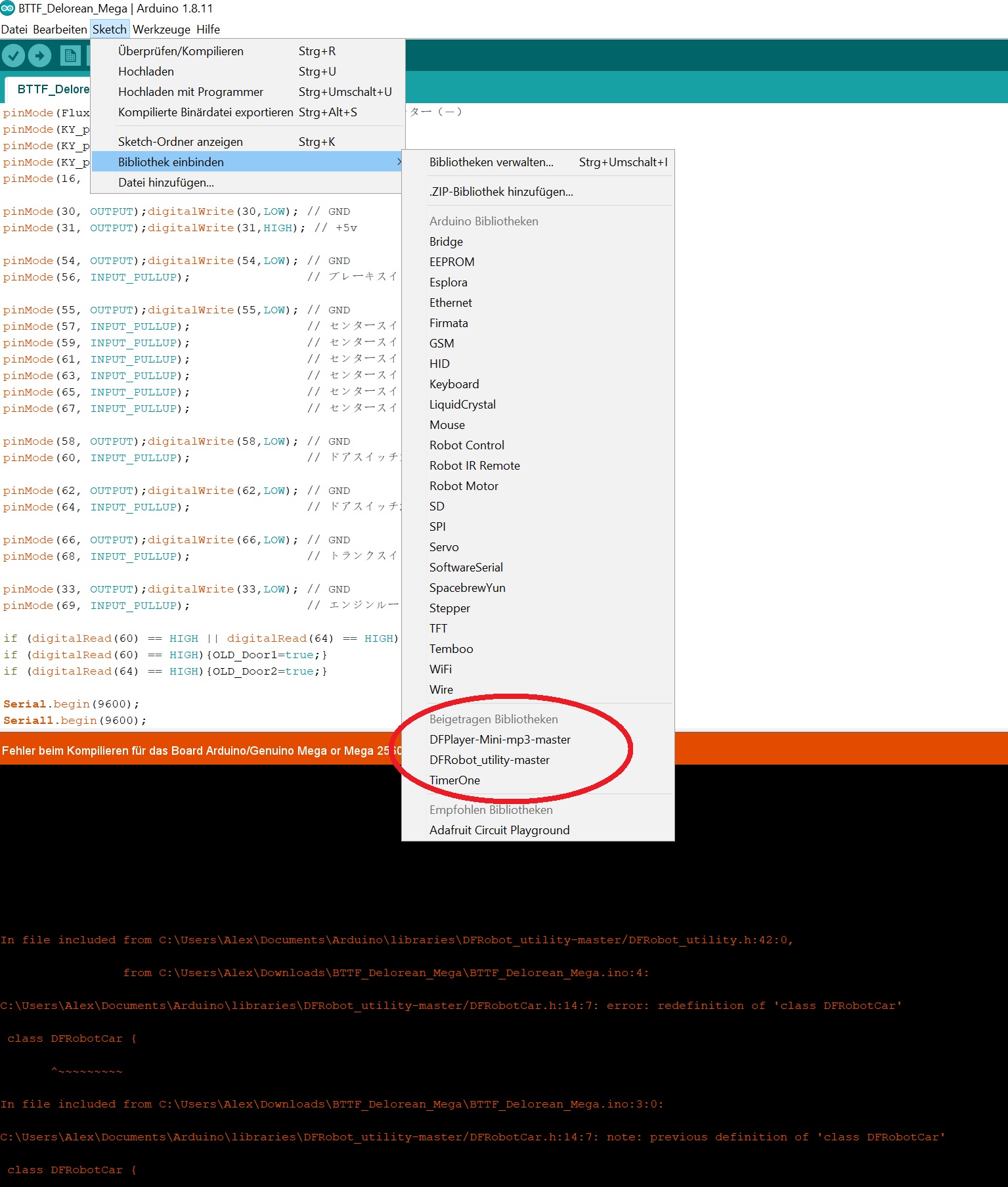
Task: Click code line pinMode(56, INPUT_PULLUP);
Action: pos(97,277)
